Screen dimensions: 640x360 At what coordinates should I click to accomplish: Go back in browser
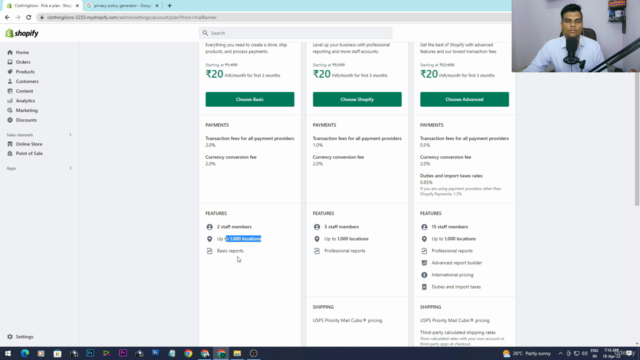(x=7, y=17)
